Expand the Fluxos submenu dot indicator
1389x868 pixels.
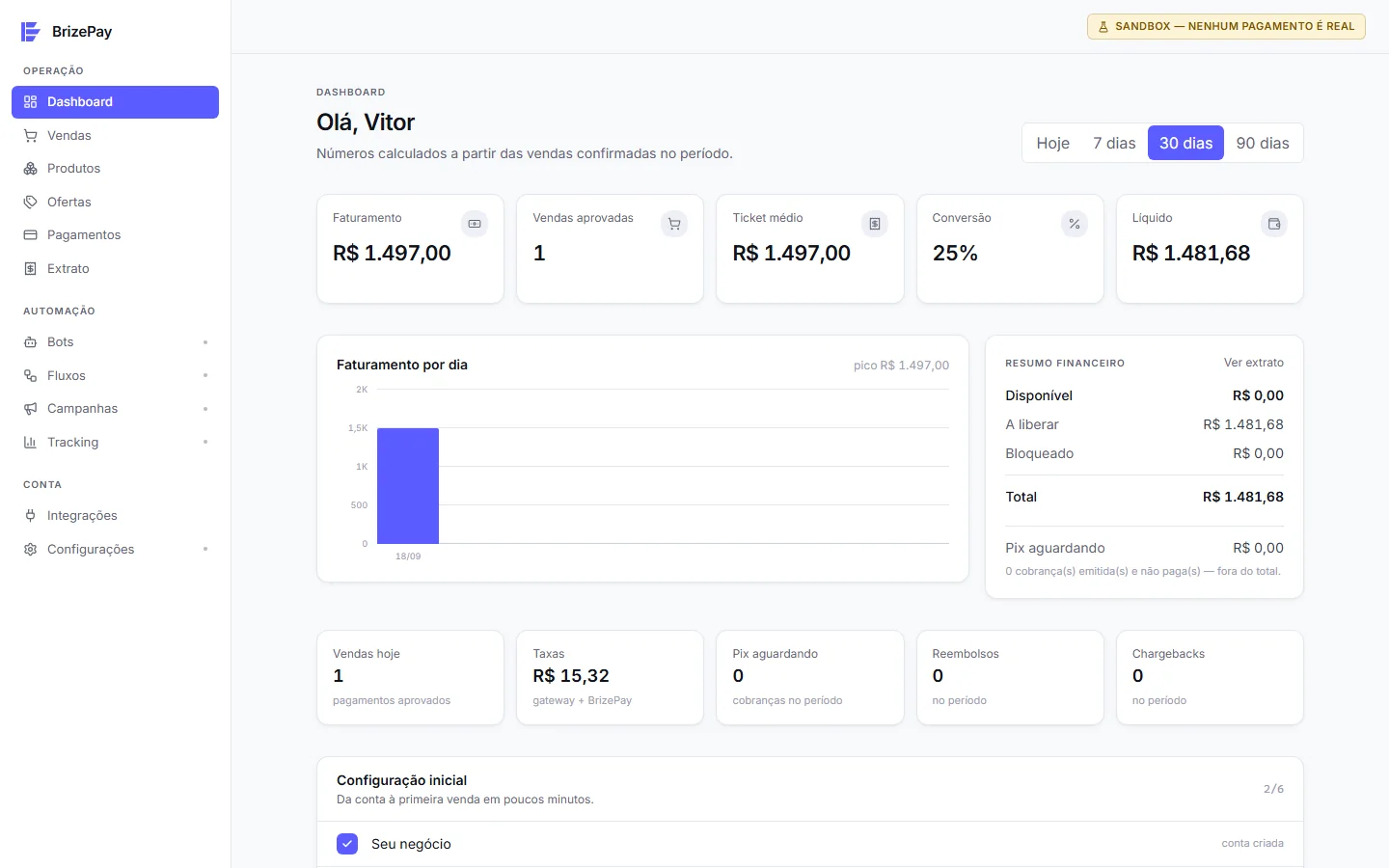(x=205, y=376)
